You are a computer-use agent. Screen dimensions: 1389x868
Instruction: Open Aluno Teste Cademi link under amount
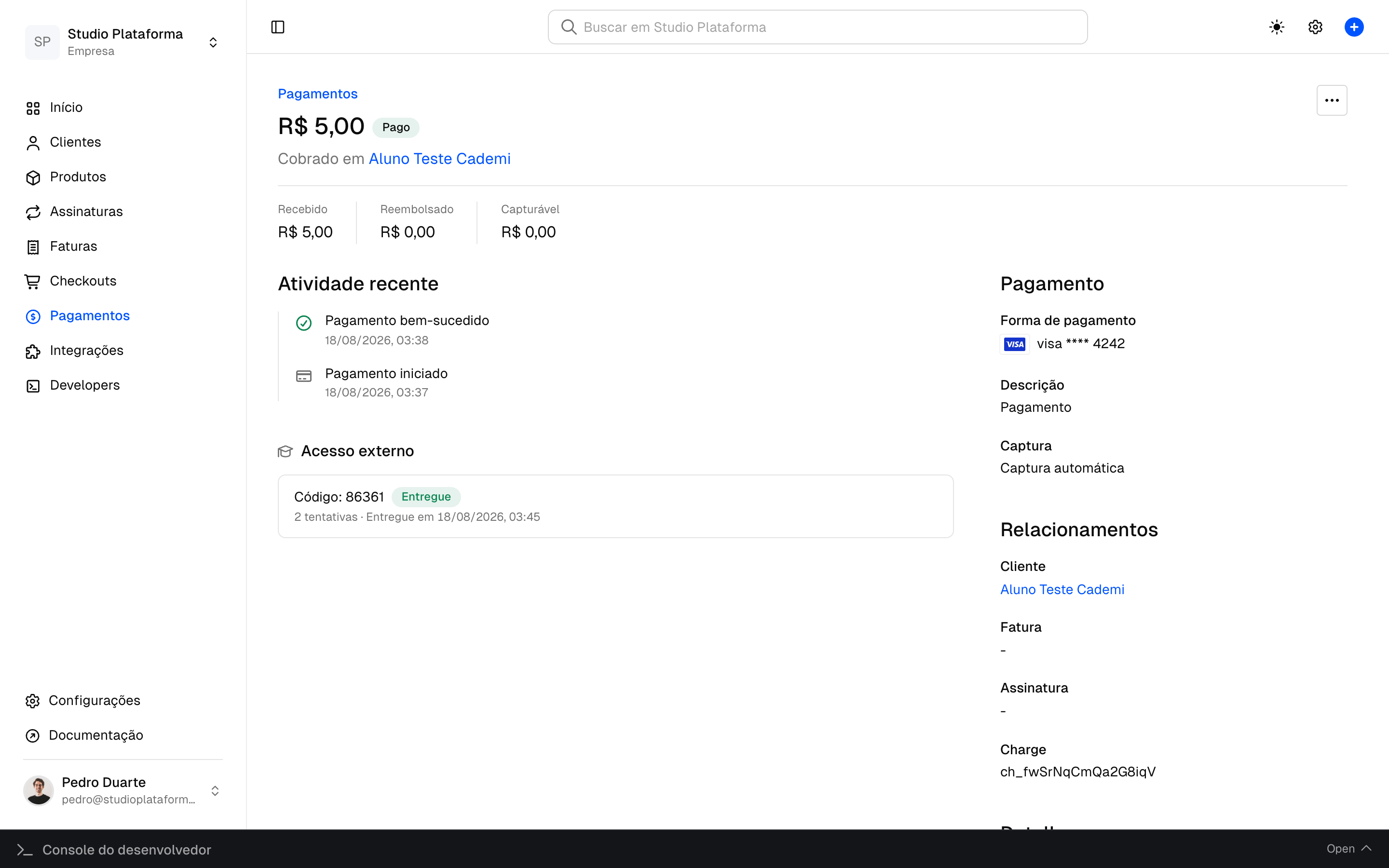[x=439, y=159]
